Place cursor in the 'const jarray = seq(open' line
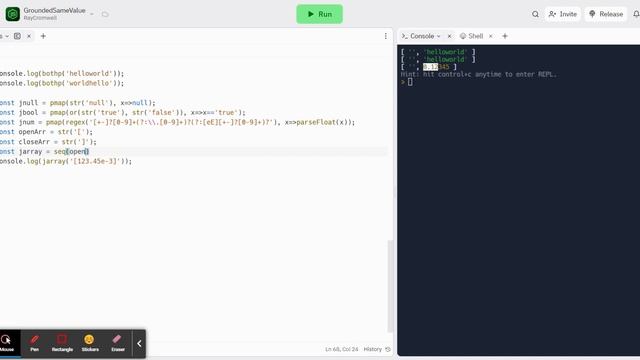 click(x=44, y=151)
